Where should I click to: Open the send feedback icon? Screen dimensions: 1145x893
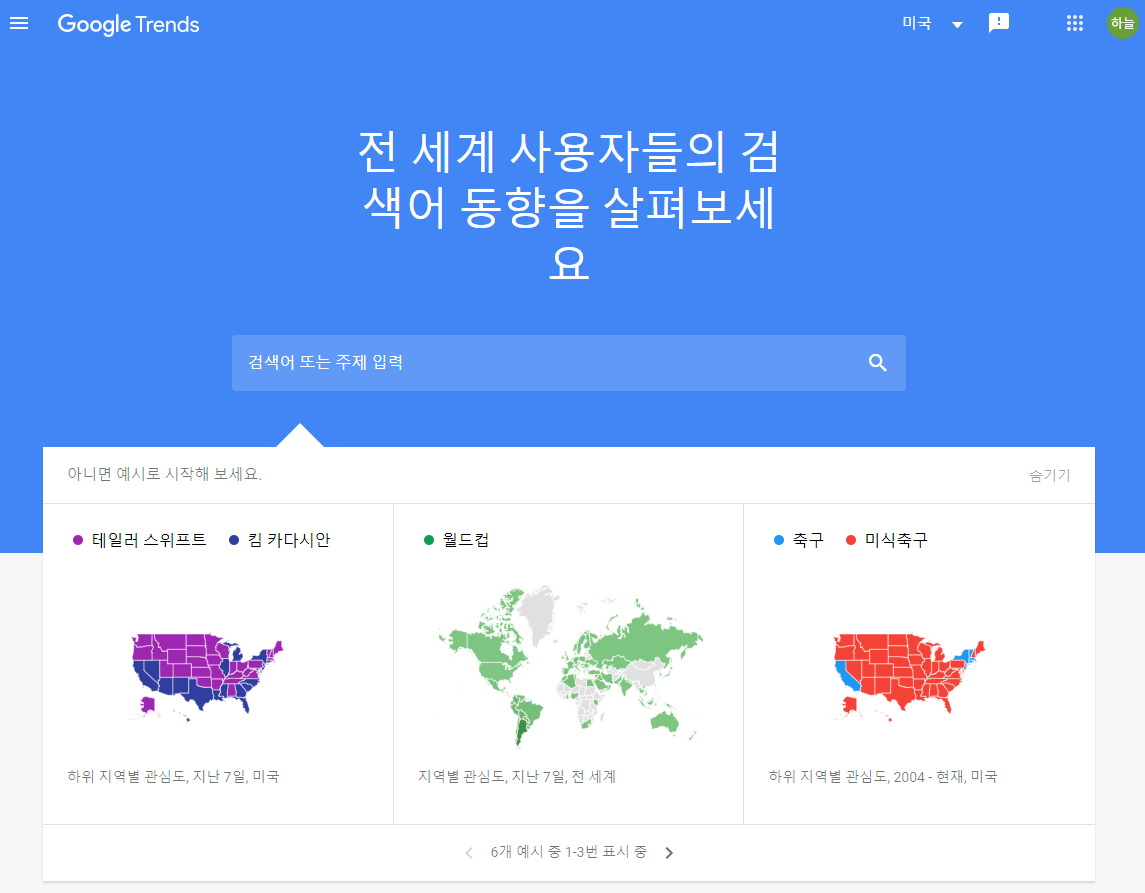pyautogui.click(x=999, y=23)
